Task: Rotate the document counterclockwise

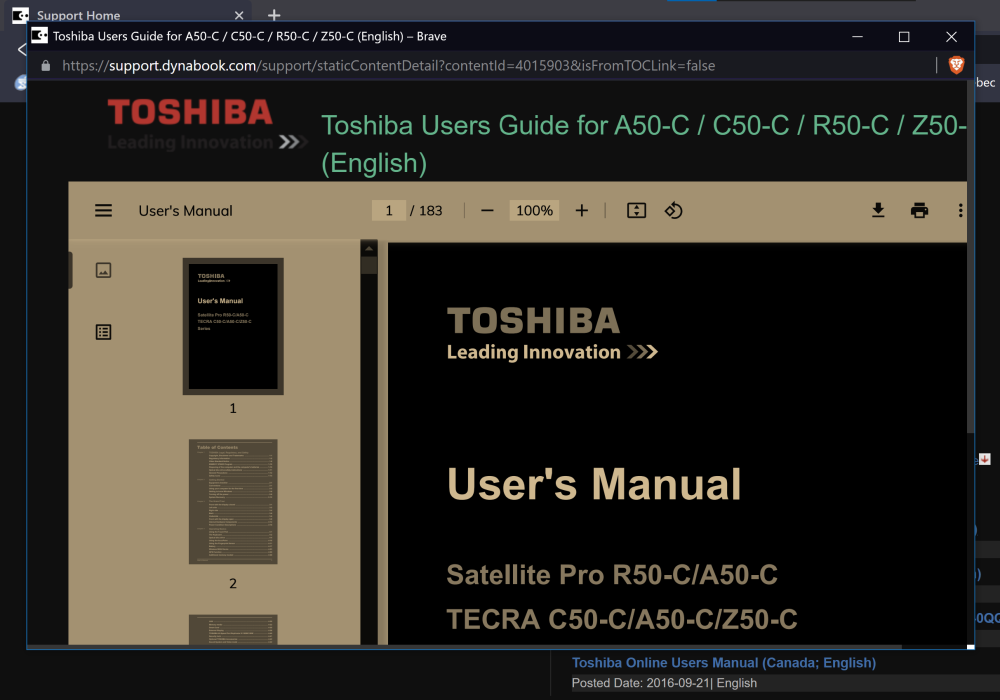Action: click(x=673, y=210)
